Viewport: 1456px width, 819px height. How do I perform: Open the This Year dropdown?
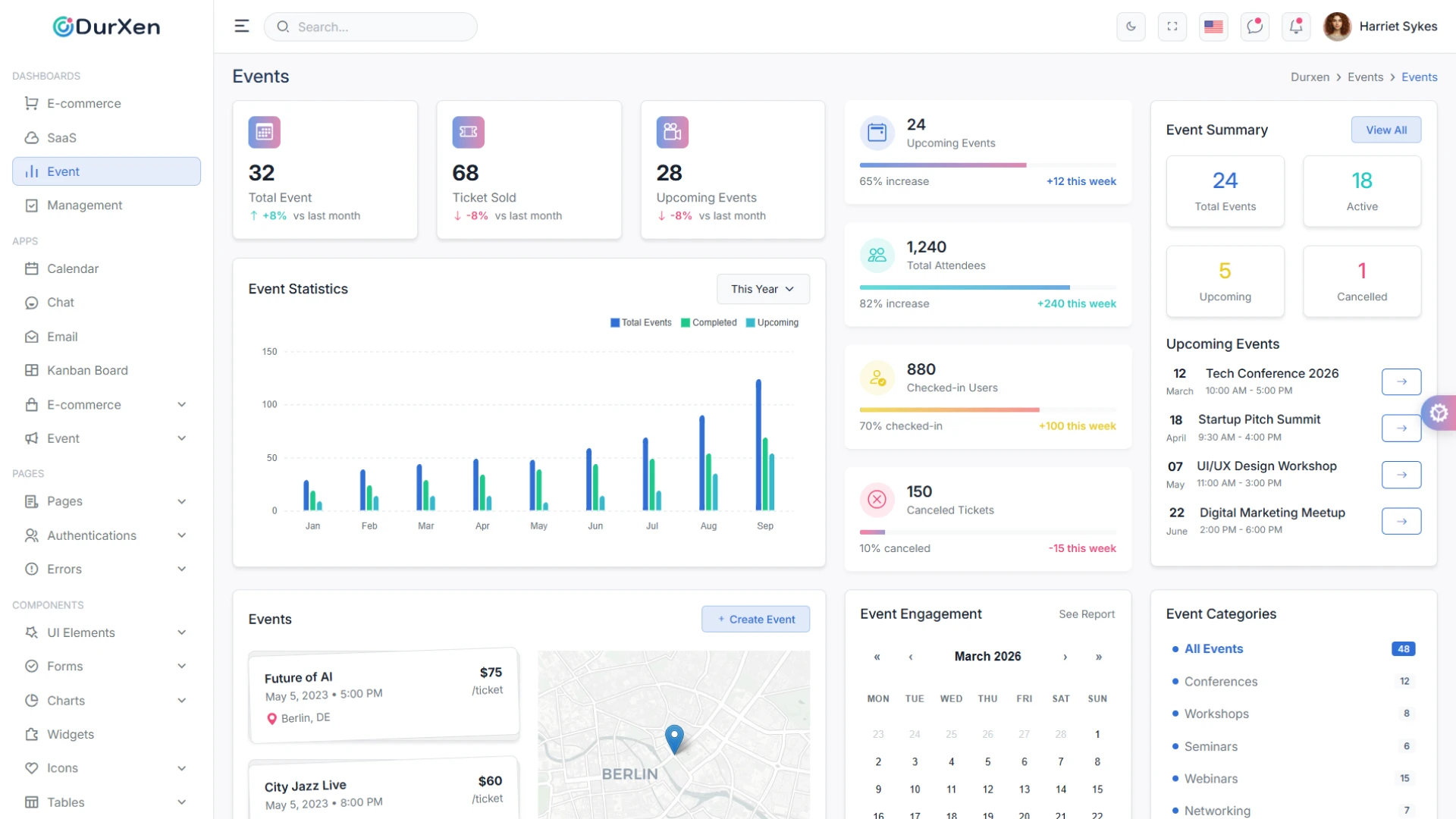point(763,289)
